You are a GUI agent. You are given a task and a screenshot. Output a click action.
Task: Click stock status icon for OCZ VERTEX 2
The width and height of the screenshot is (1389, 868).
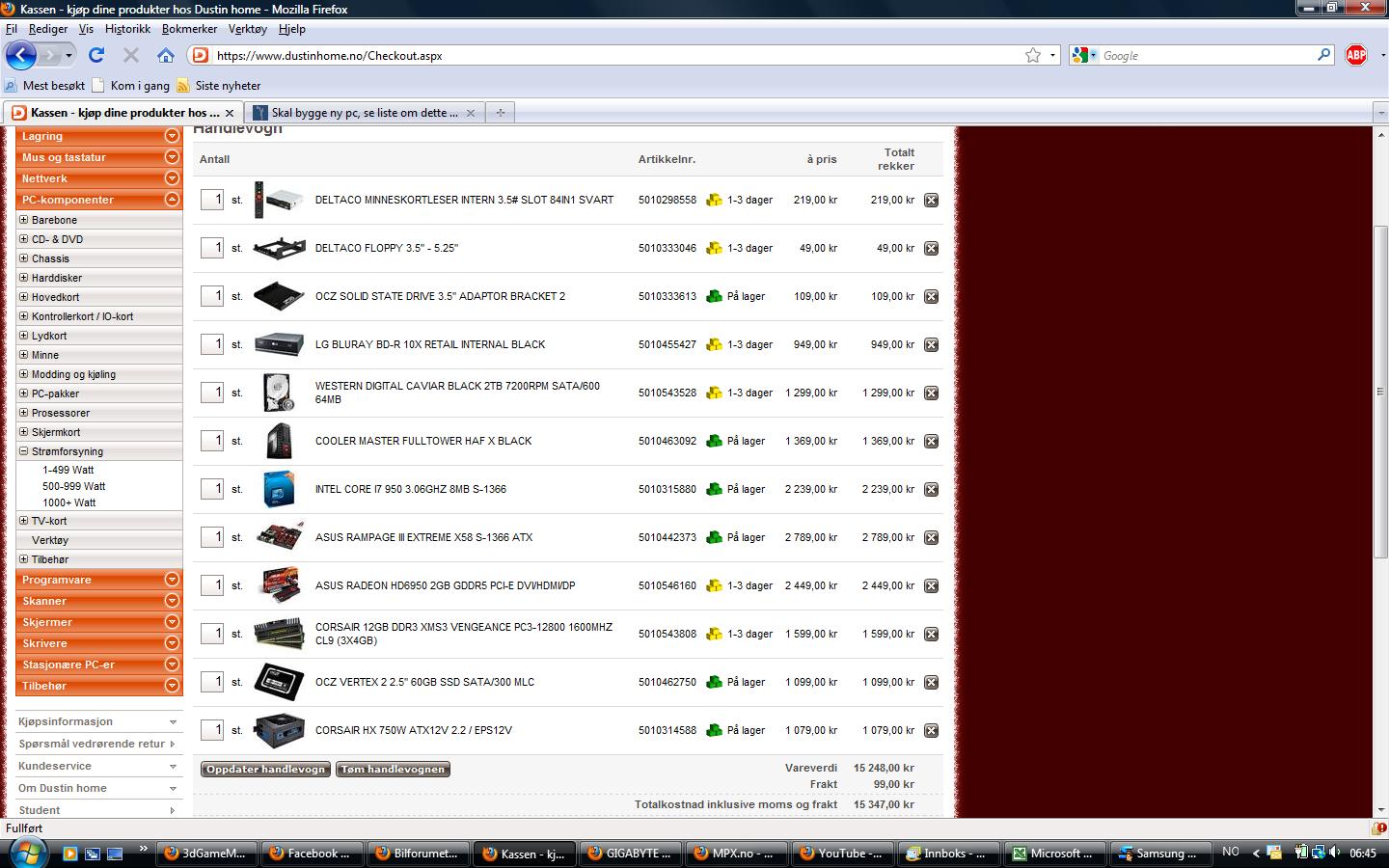tap(714, 682)
